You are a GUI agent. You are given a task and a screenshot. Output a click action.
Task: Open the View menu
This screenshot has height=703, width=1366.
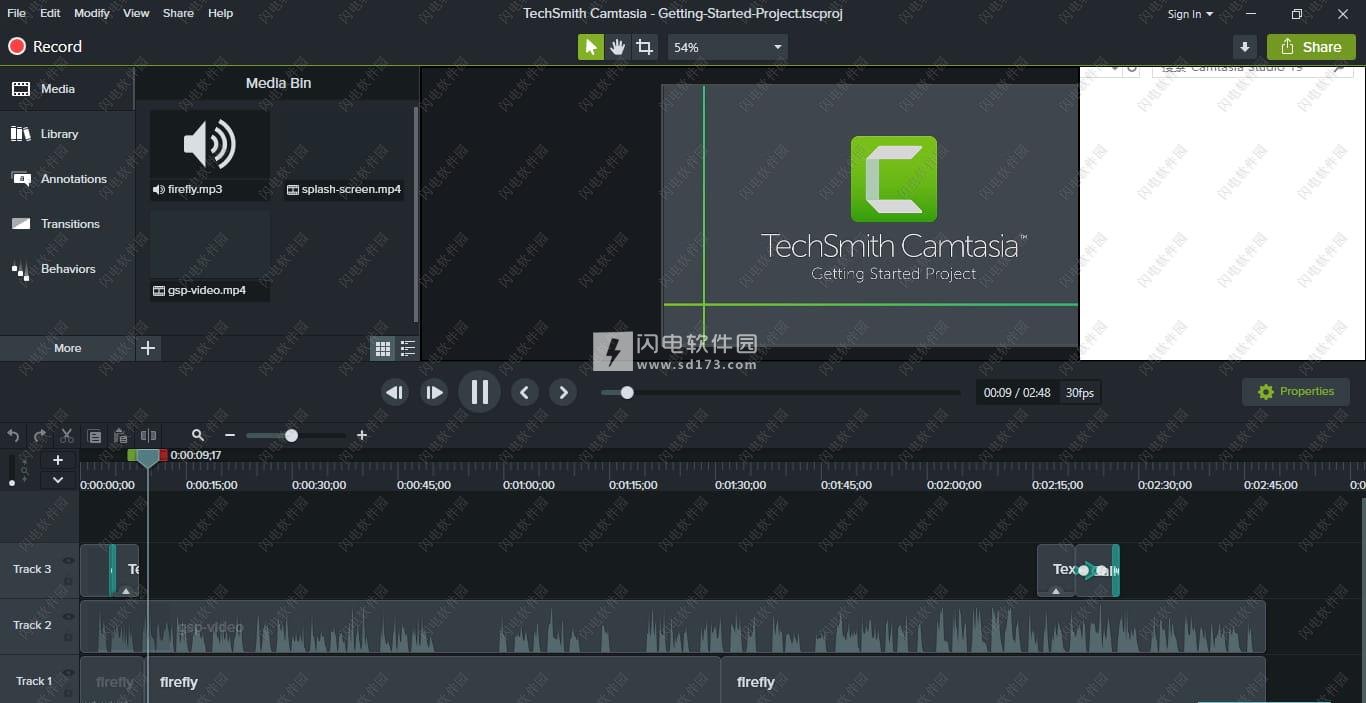click(136, 13)
